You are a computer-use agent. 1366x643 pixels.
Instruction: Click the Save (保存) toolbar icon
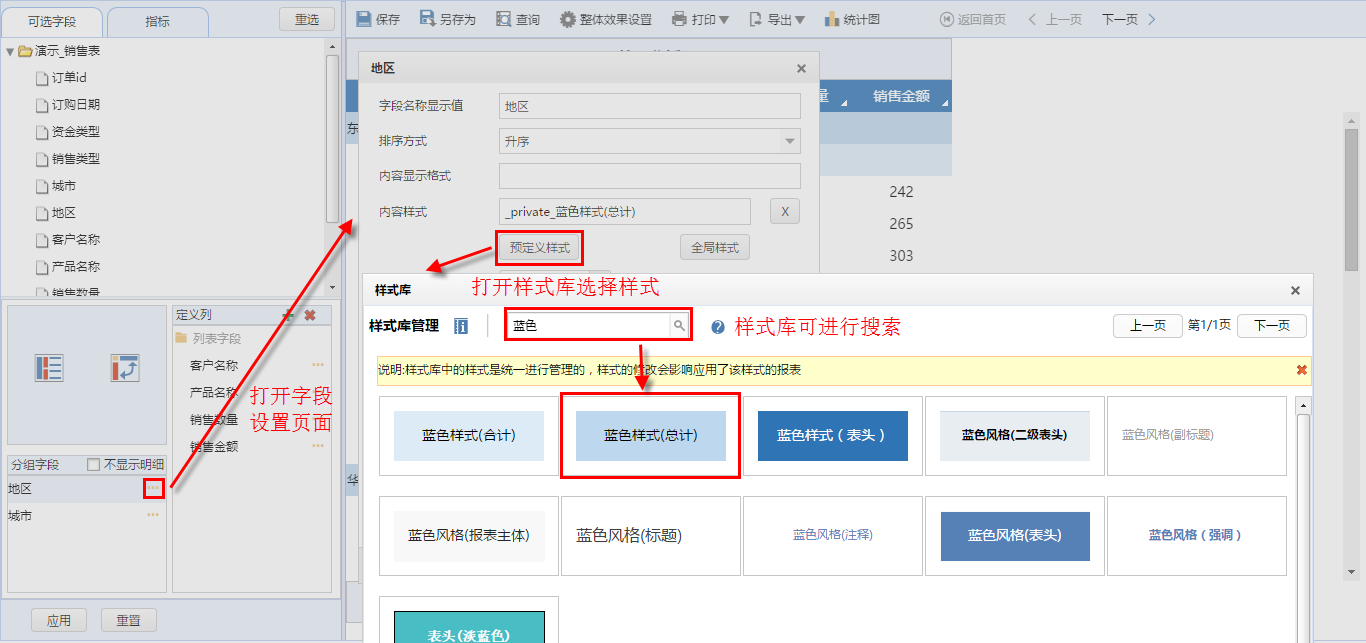pos(364,19)
